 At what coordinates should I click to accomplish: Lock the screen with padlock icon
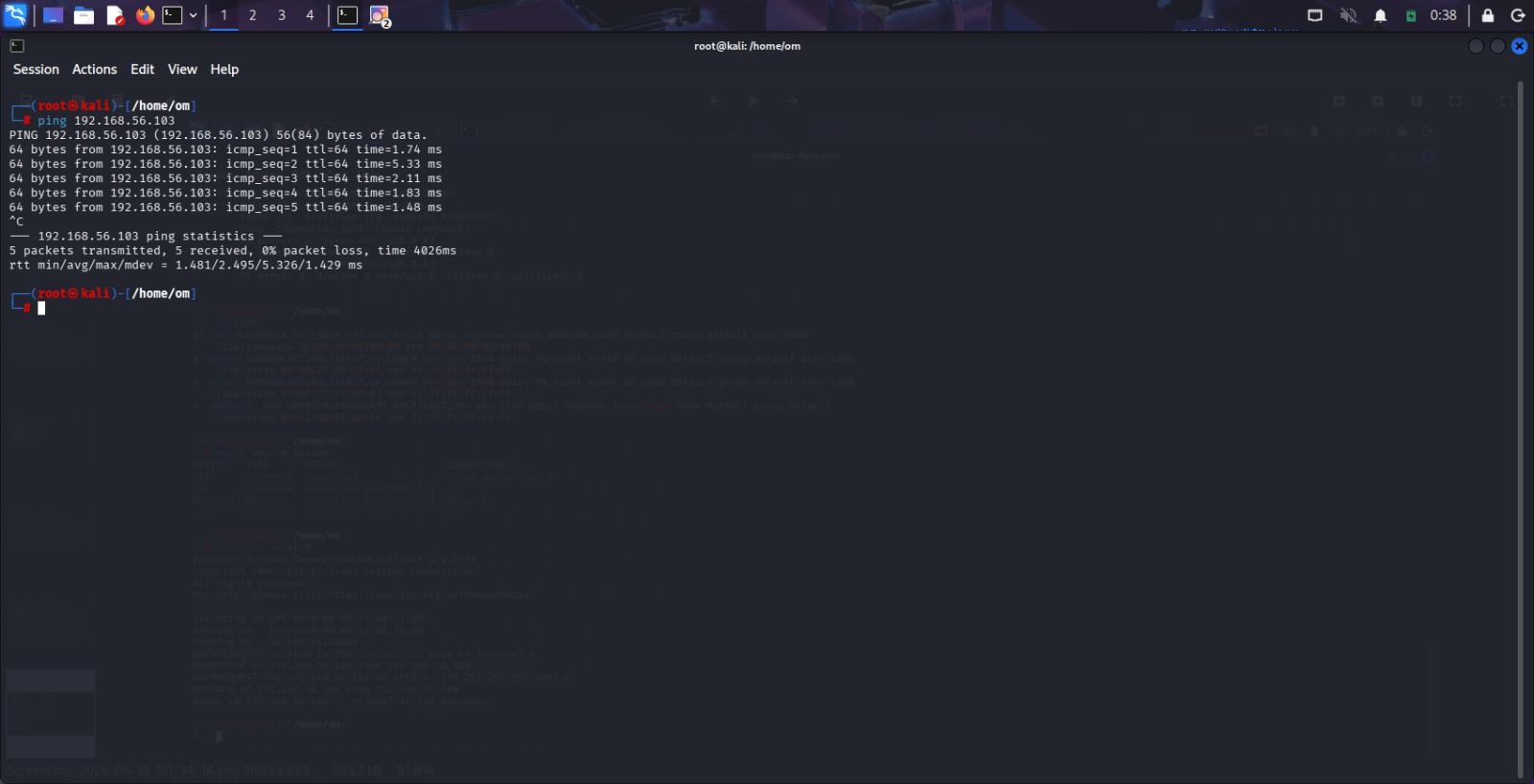[1488, 15]
